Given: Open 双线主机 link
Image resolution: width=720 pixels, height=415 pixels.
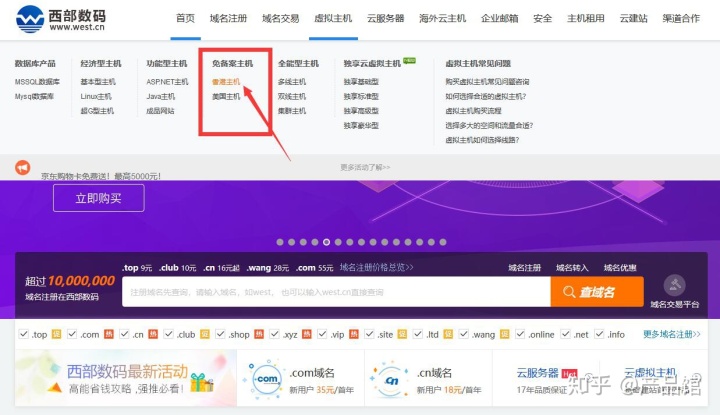Looking at the screenshot, I should pos(292,96).
